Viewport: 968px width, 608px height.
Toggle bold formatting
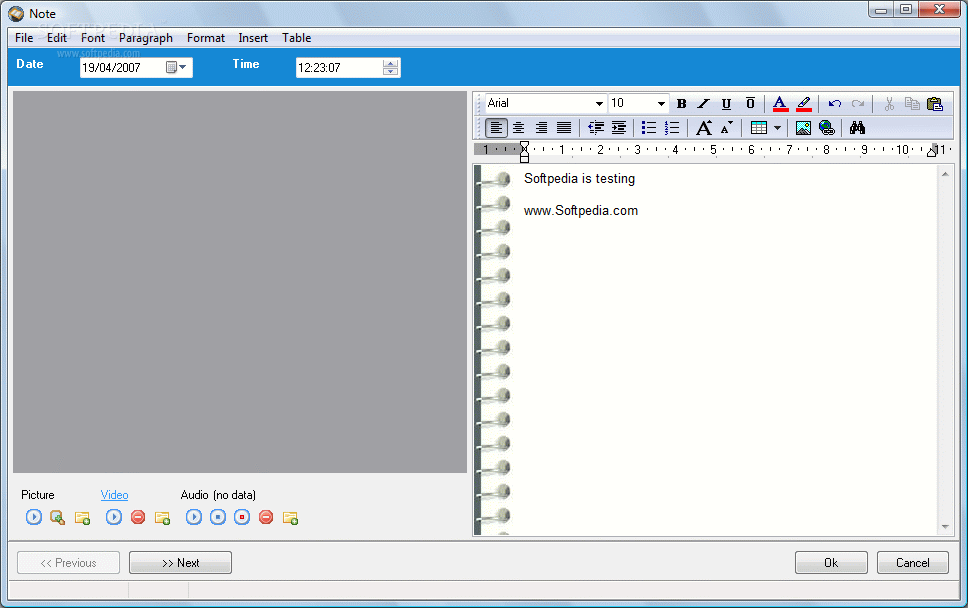682,104
